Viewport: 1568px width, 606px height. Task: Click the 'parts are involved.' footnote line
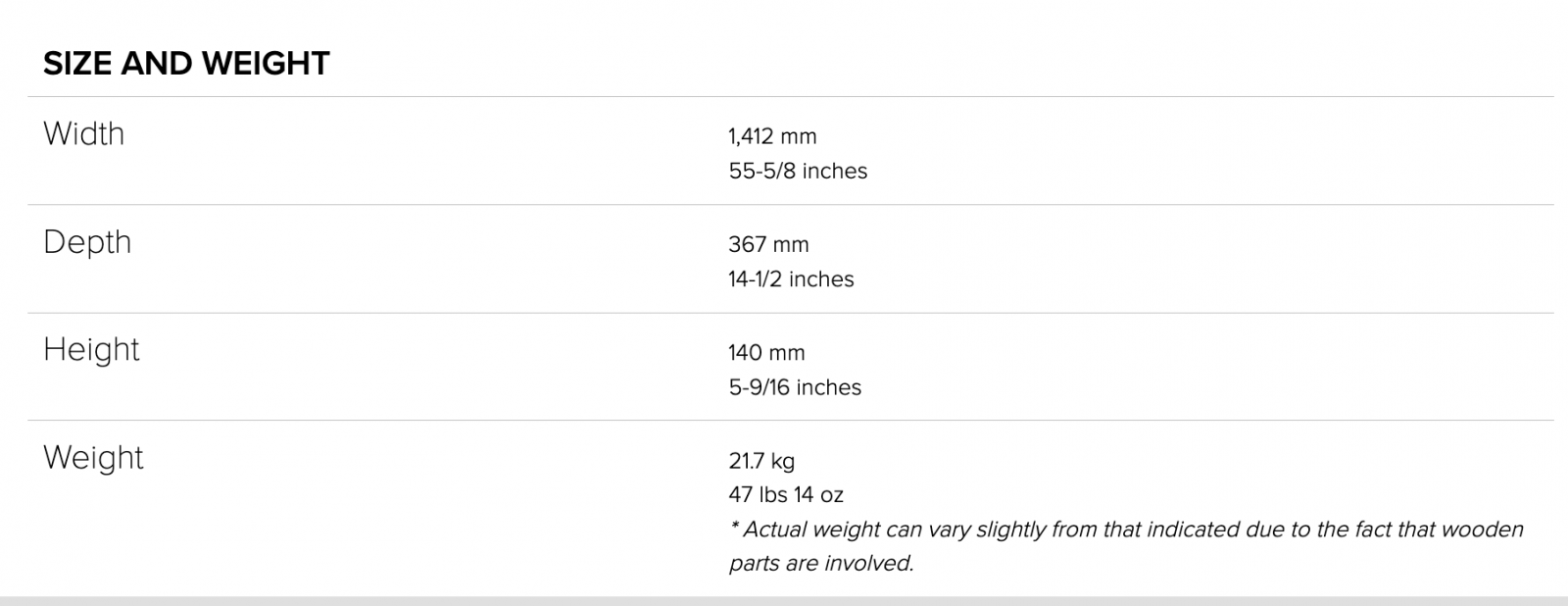(821, 564)
